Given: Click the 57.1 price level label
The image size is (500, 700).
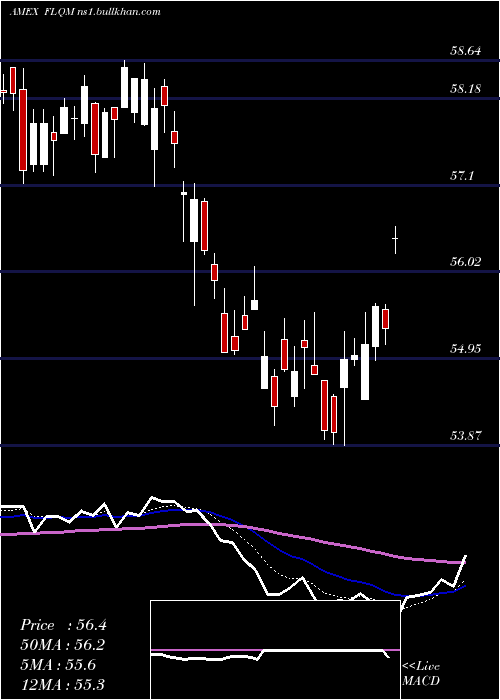Looking at the screenshot, I should pyautogui.click(x=462, y=176).
